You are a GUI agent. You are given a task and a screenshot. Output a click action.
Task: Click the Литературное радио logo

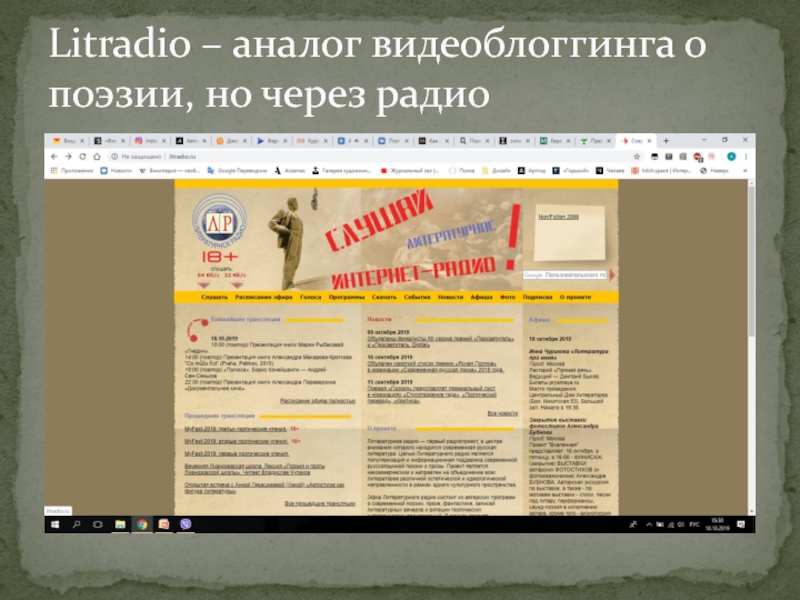(x=219, y=222)
